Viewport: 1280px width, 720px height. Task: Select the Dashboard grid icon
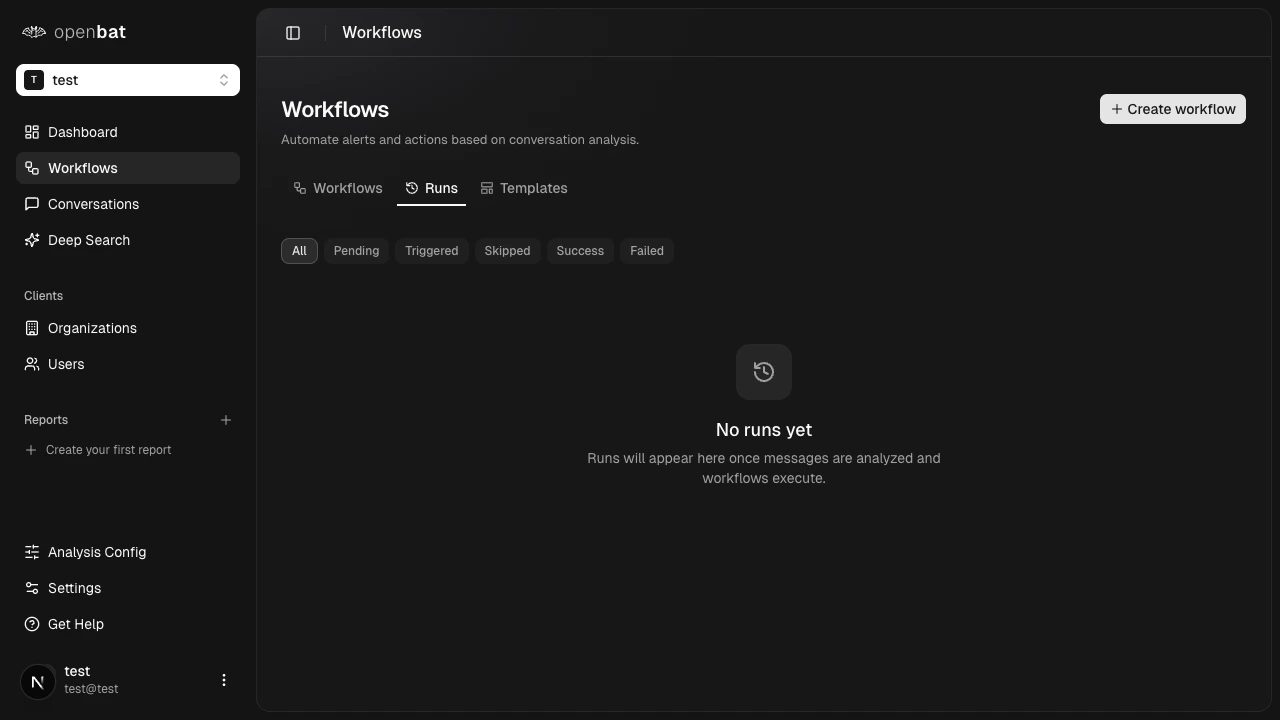pos(31,132)
